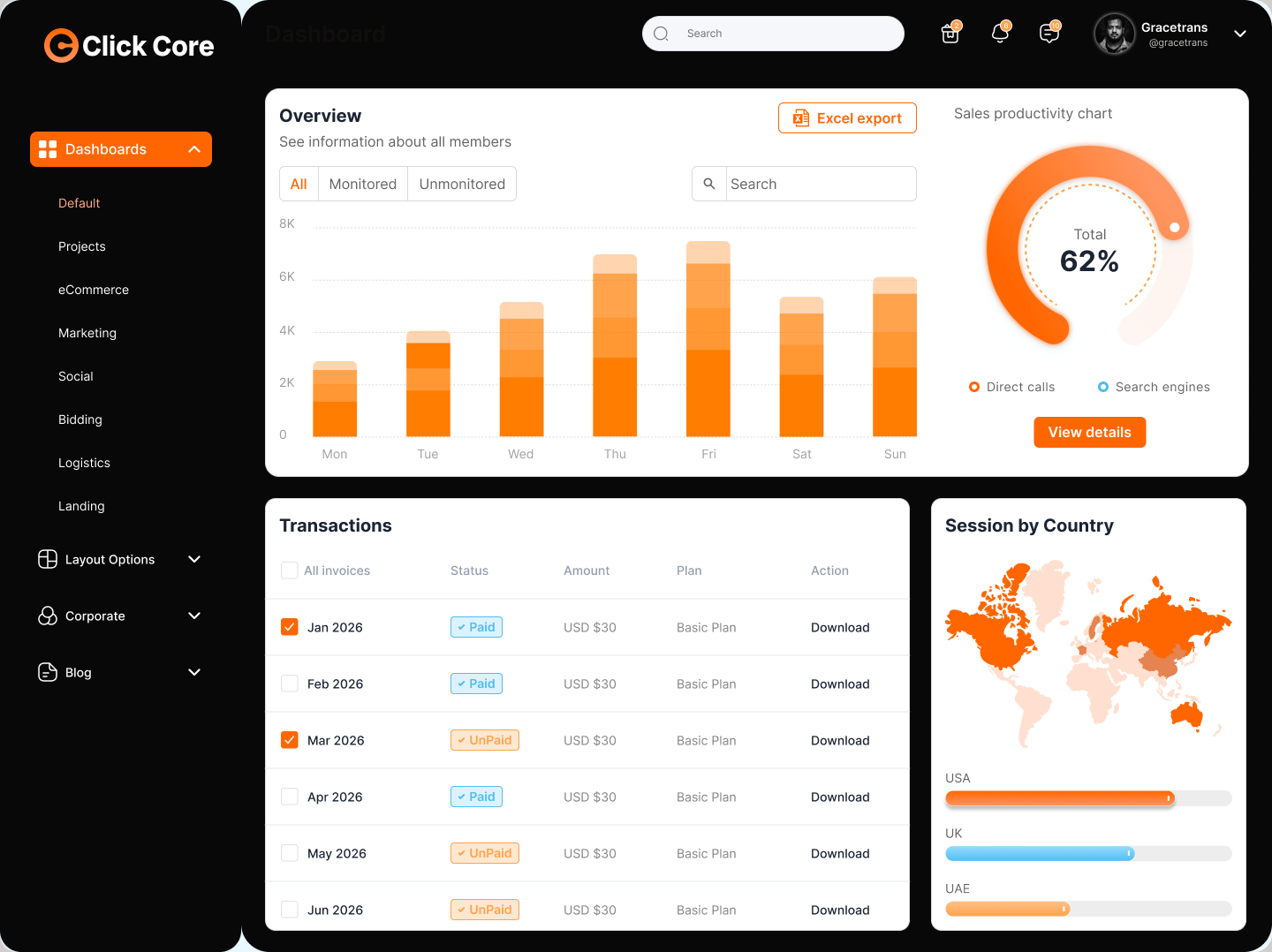
Task: Select the Search engines radio button
Action: pyautogui.click(x=1102, y=387)
